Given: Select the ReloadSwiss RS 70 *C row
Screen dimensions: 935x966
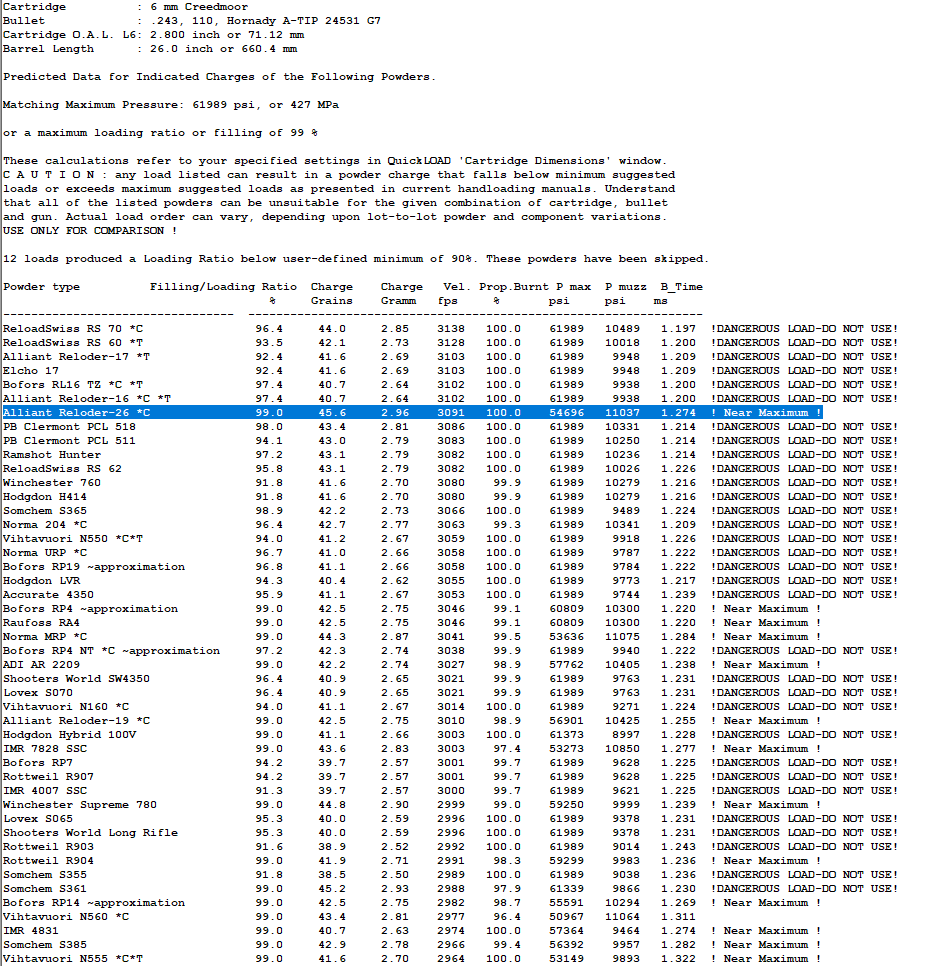Looking at the screenshot, I should pos(450,329).
